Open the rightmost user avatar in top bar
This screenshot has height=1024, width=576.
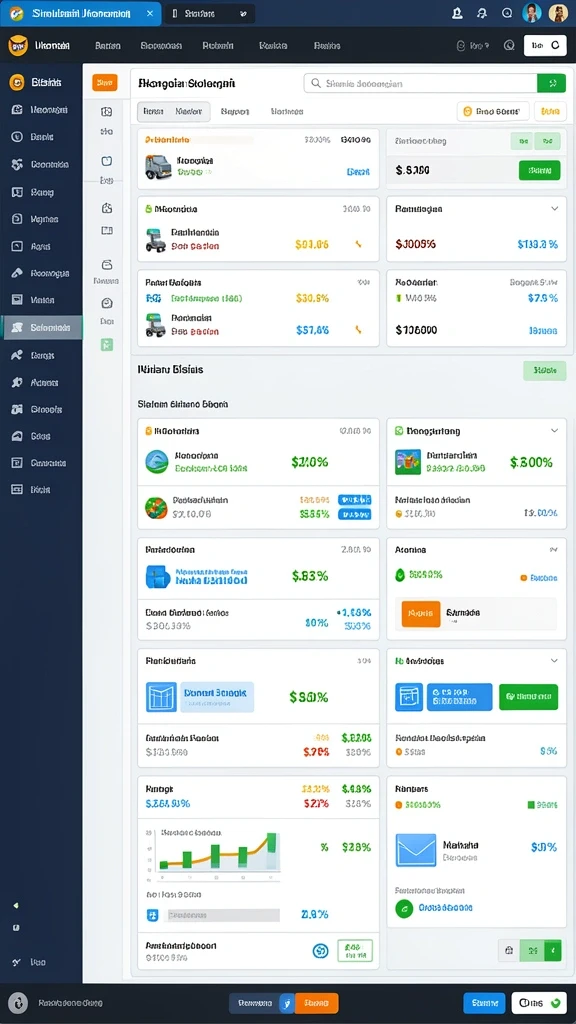click(x=558, y=13)
